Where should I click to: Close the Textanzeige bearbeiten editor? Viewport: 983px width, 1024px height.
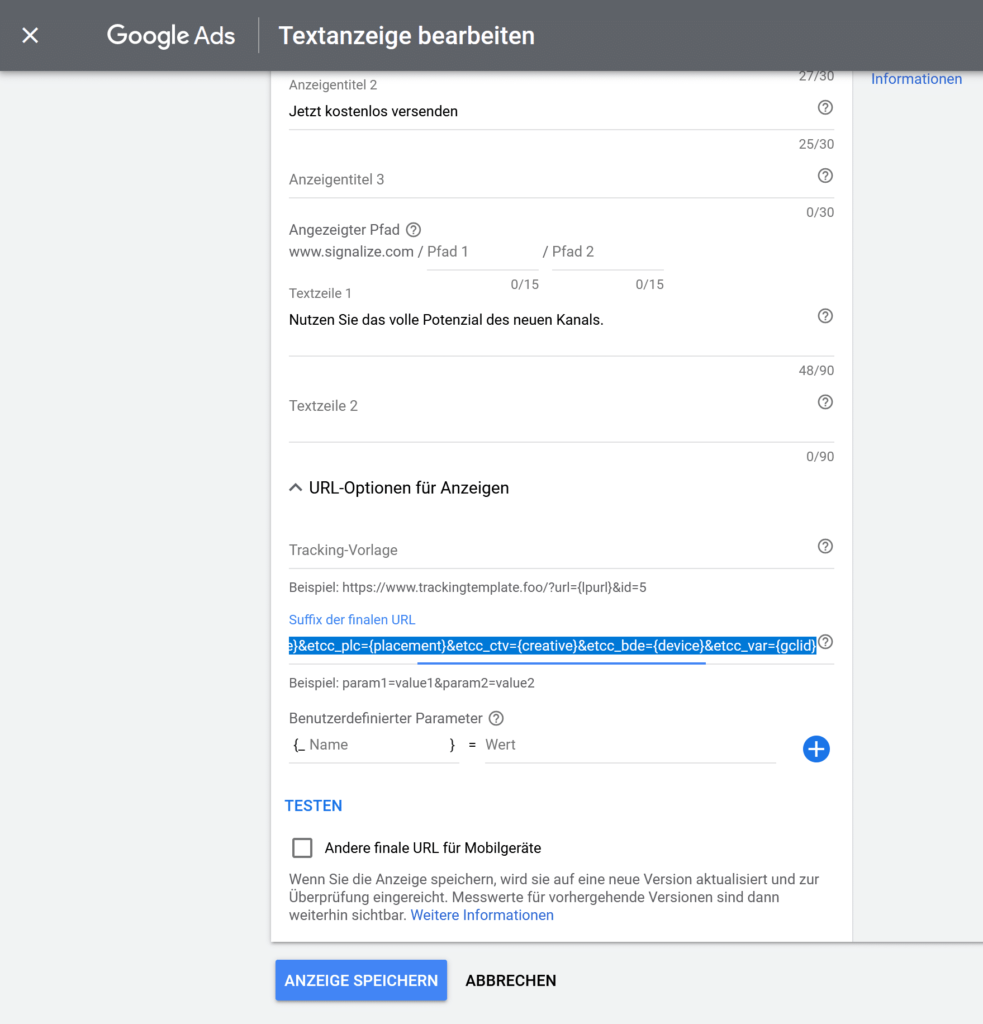30,35
